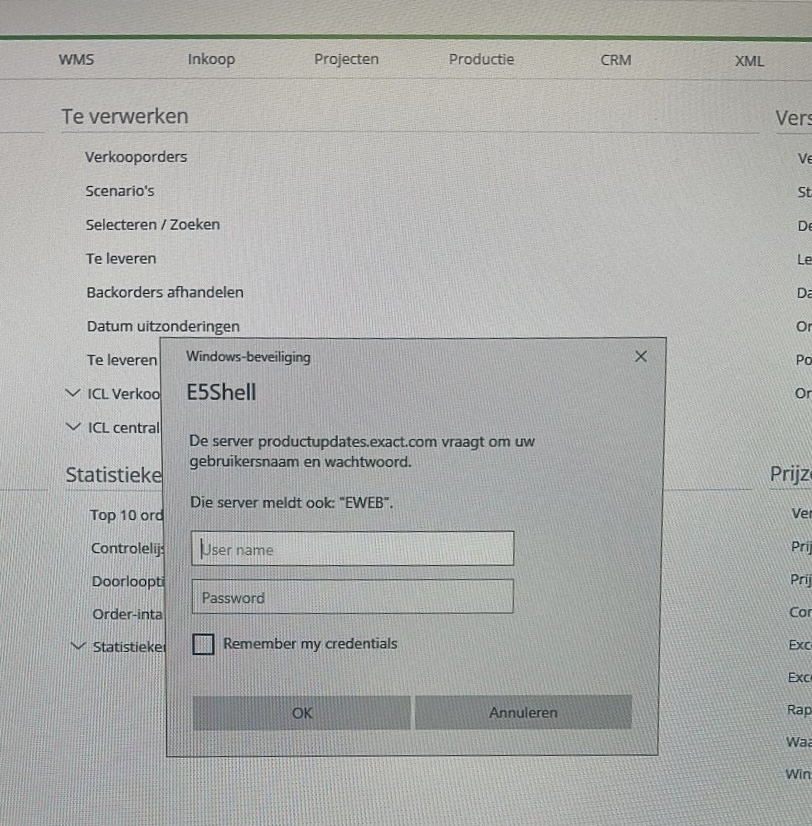Switch to the Inkoop tab

point(211,59)
